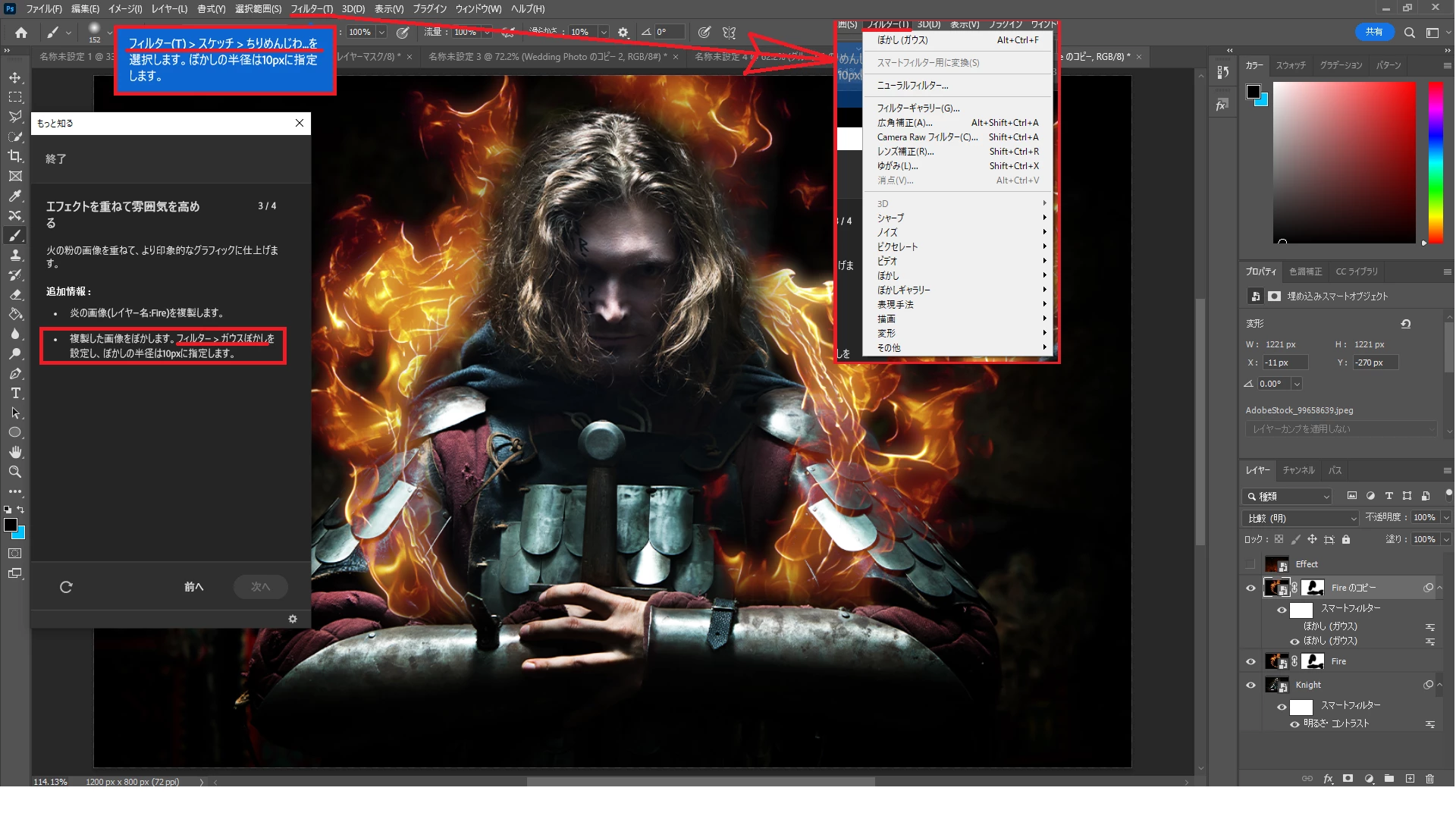Click the 前へ button in tutorial panel
Image resolution: width=1456 pixels, height=819 pixels.
(194, 587)
